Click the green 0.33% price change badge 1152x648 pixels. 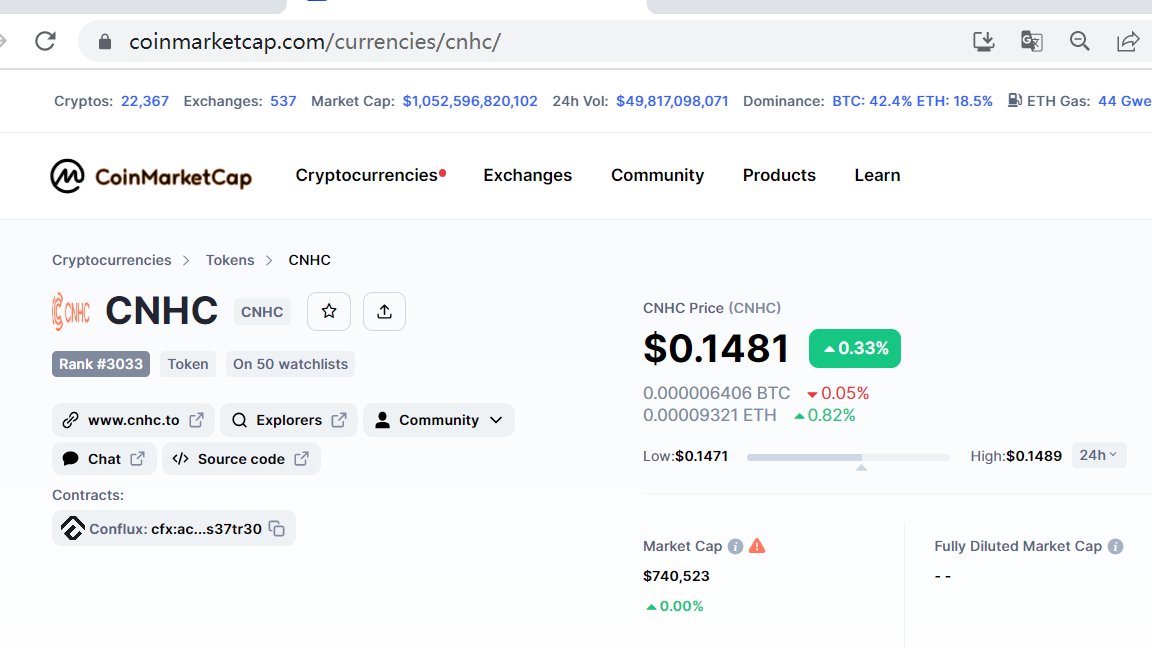[x=854, y=348]
